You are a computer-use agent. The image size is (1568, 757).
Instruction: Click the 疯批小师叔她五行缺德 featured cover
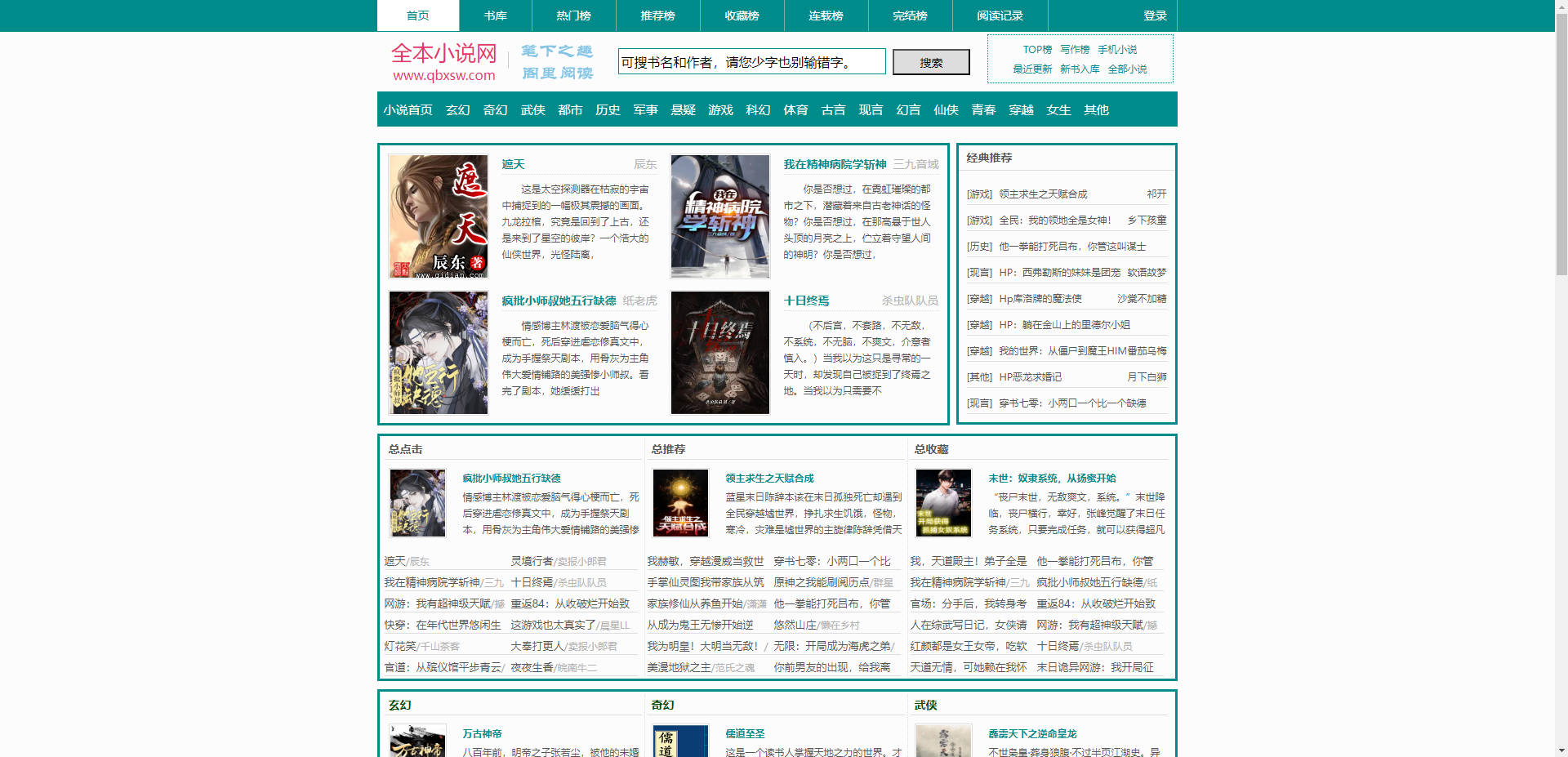click(438, 353)
